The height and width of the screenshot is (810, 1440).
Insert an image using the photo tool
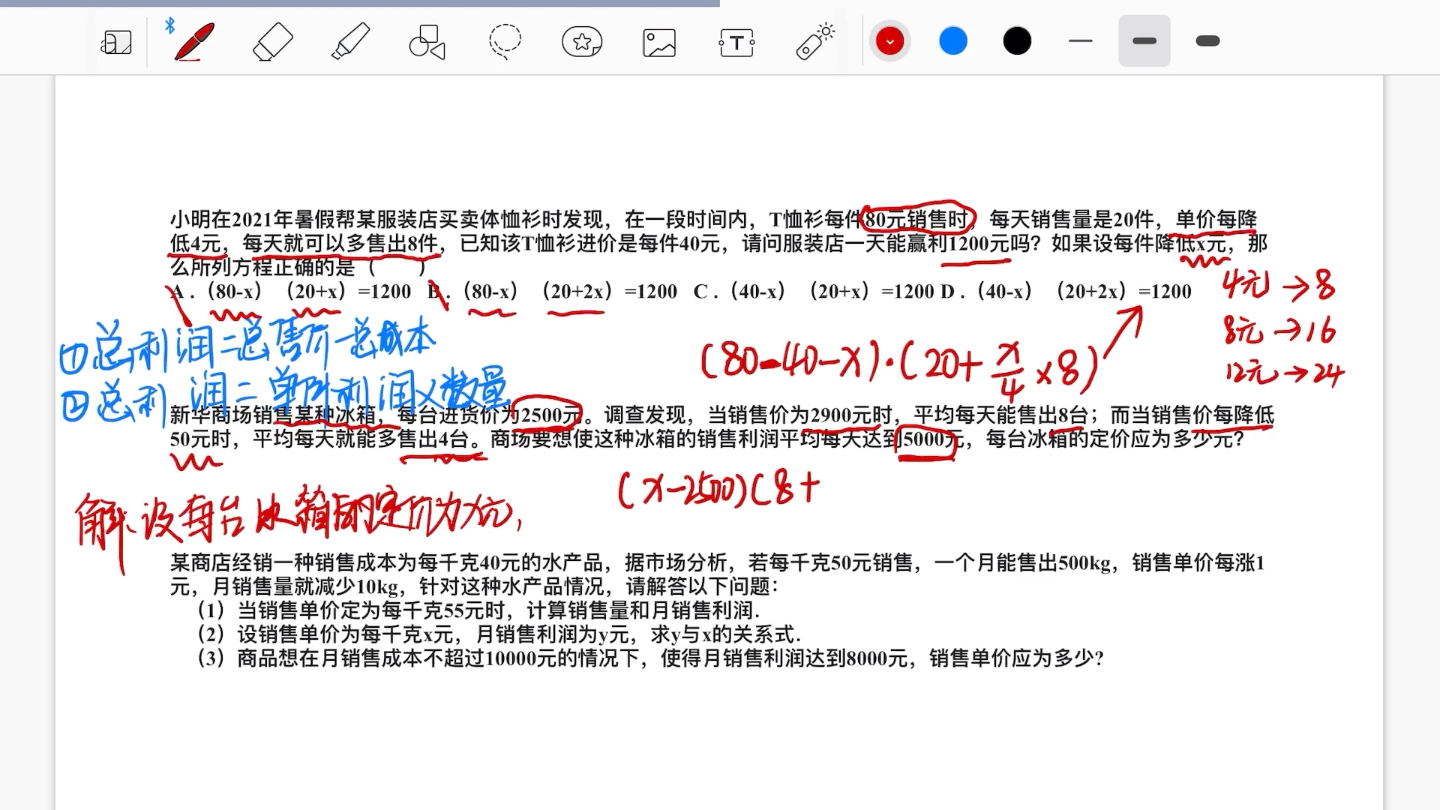tap(658, 41)
